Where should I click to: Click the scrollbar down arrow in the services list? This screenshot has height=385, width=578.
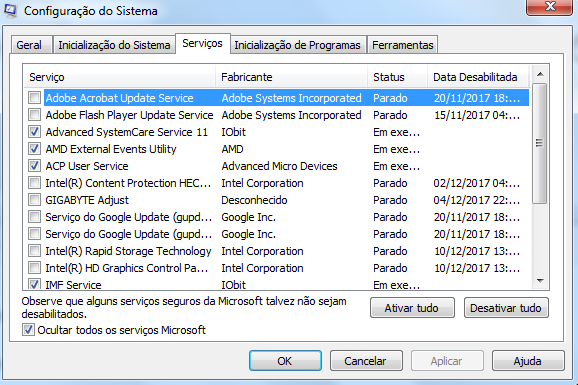click(x=540, y=281)
